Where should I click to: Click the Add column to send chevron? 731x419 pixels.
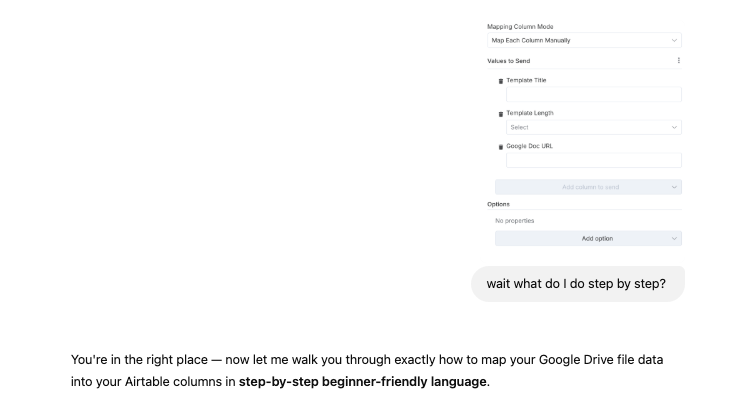pyautogui.click(x=675, y=187)
